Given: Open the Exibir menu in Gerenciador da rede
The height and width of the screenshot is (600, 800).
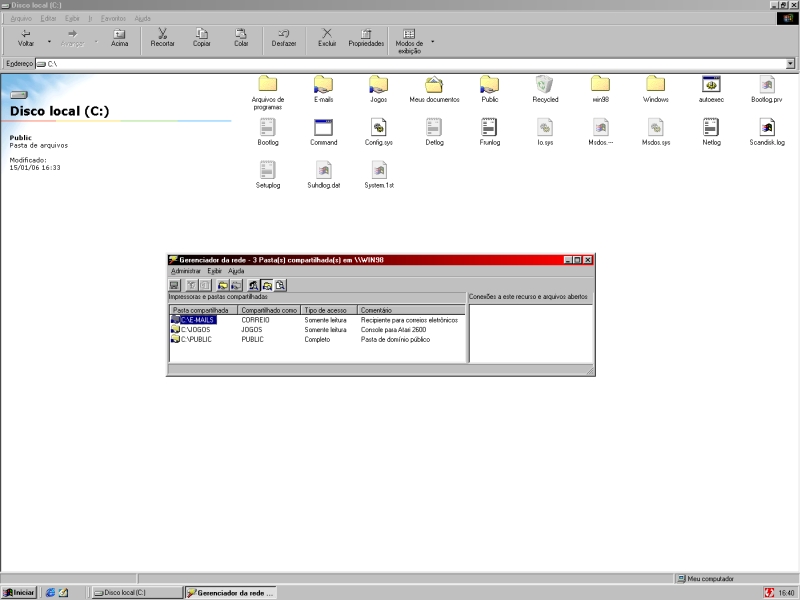Looking at the screenshot, I should [214, 271].
